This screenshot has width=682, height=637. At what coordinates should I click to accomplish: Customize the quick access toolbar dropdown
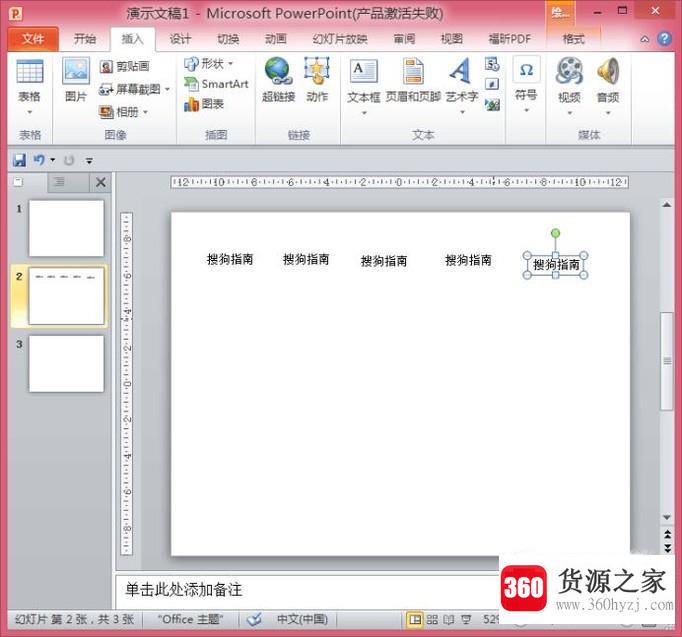click(89, 161)
